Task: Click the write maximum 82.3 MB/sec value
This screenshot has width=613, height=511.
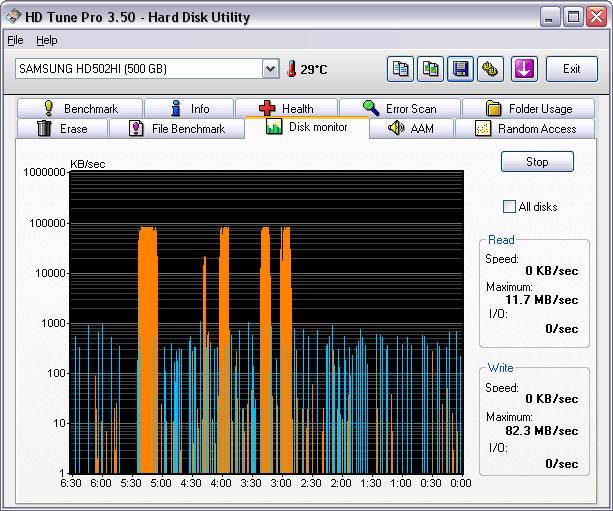Action: pos(541,431)
